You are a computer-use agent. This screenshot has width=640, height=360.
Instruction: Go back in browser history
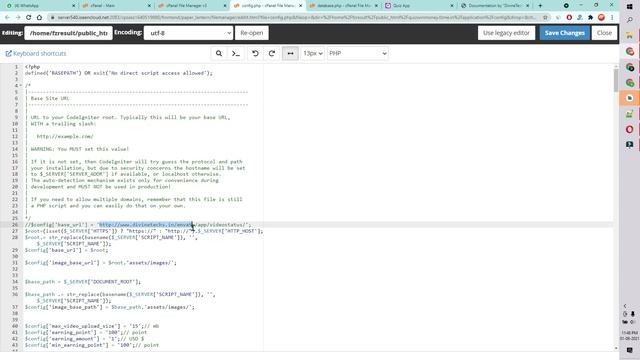[x=7, y=18]
